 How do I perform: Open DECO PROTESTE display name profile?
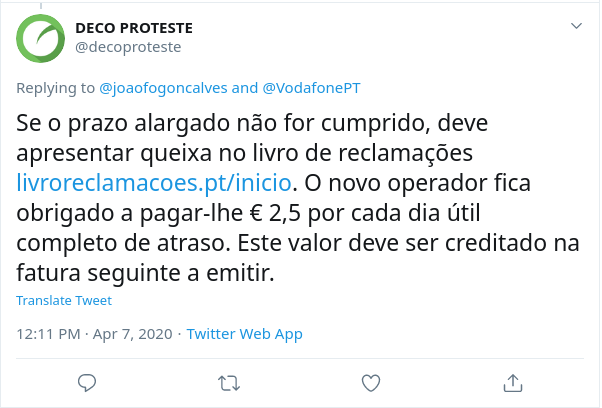click(x=134, y=28)
